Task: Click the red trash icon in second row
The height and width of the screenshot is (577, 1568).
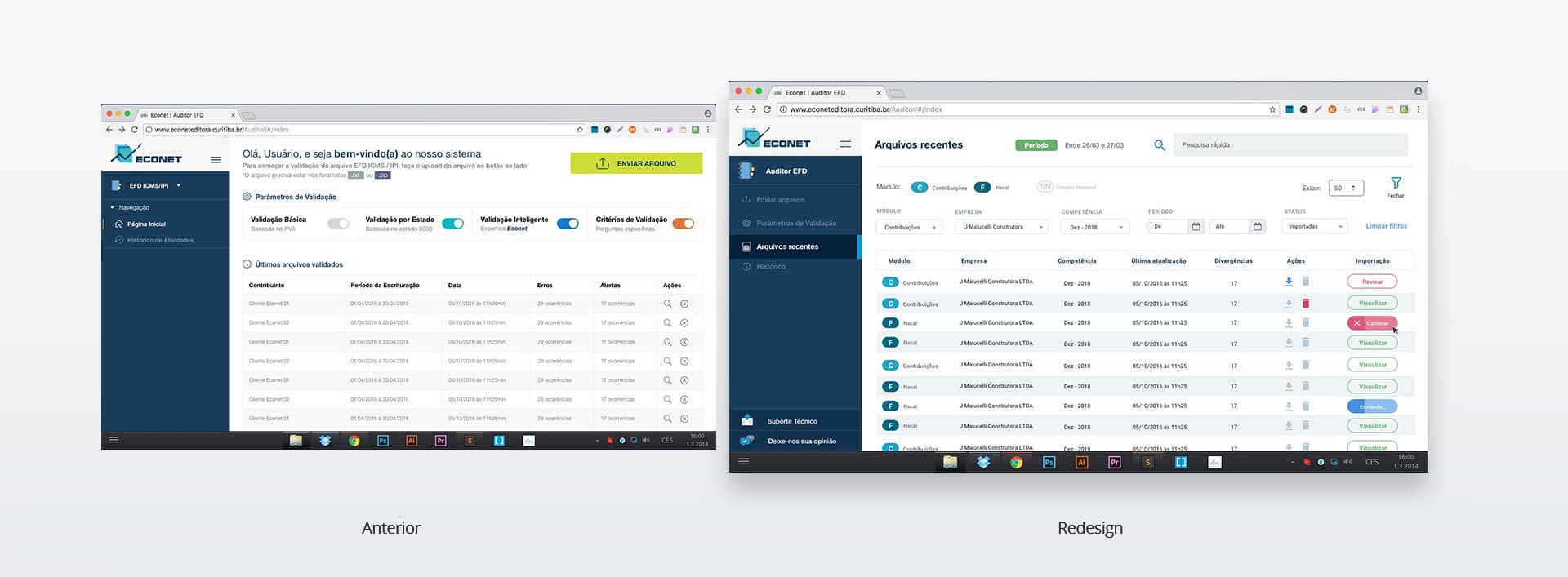Action: tap(1305, 303)
